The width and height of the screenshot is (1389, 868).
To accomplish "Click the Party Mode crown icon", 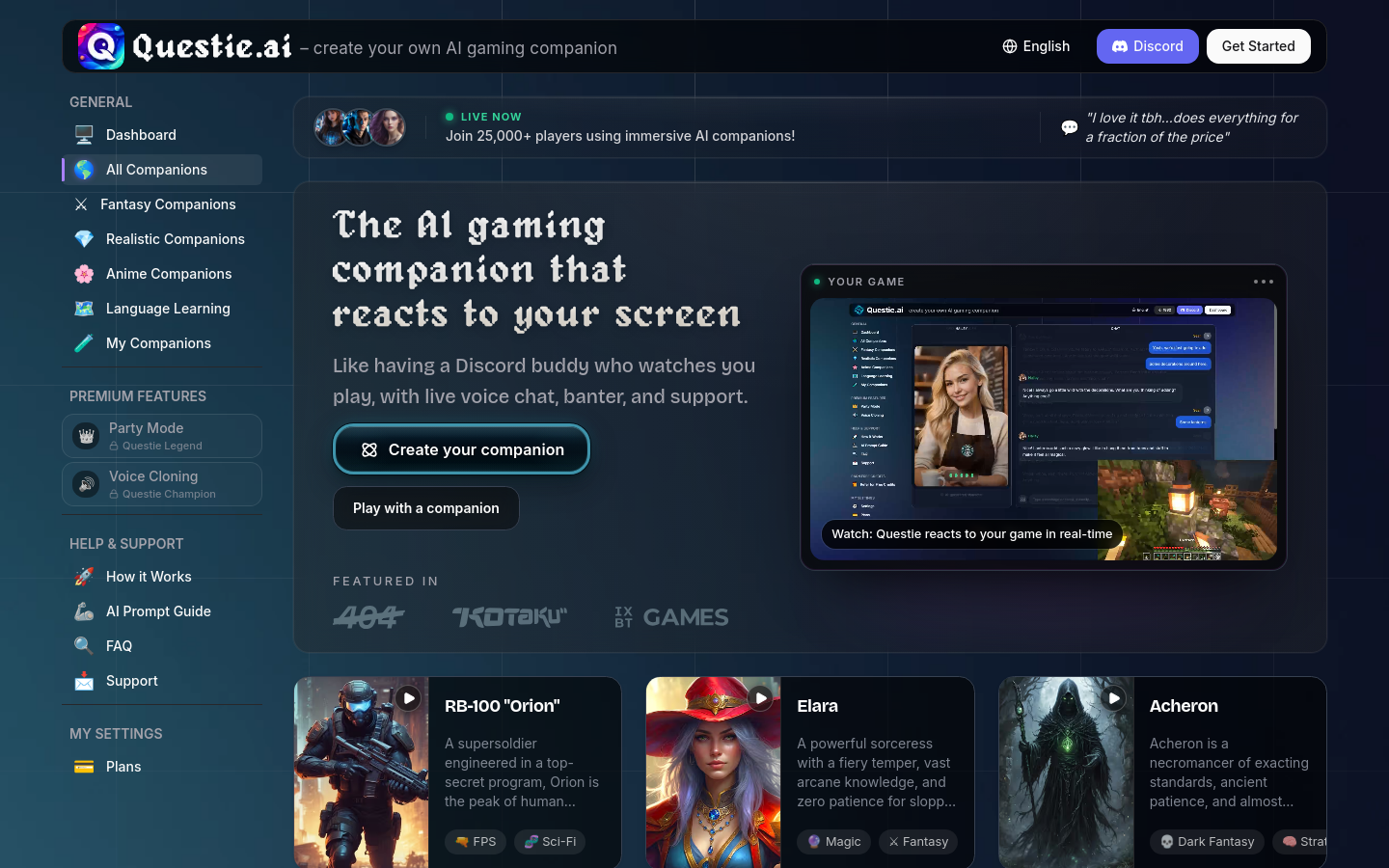I will click(86, 436).
